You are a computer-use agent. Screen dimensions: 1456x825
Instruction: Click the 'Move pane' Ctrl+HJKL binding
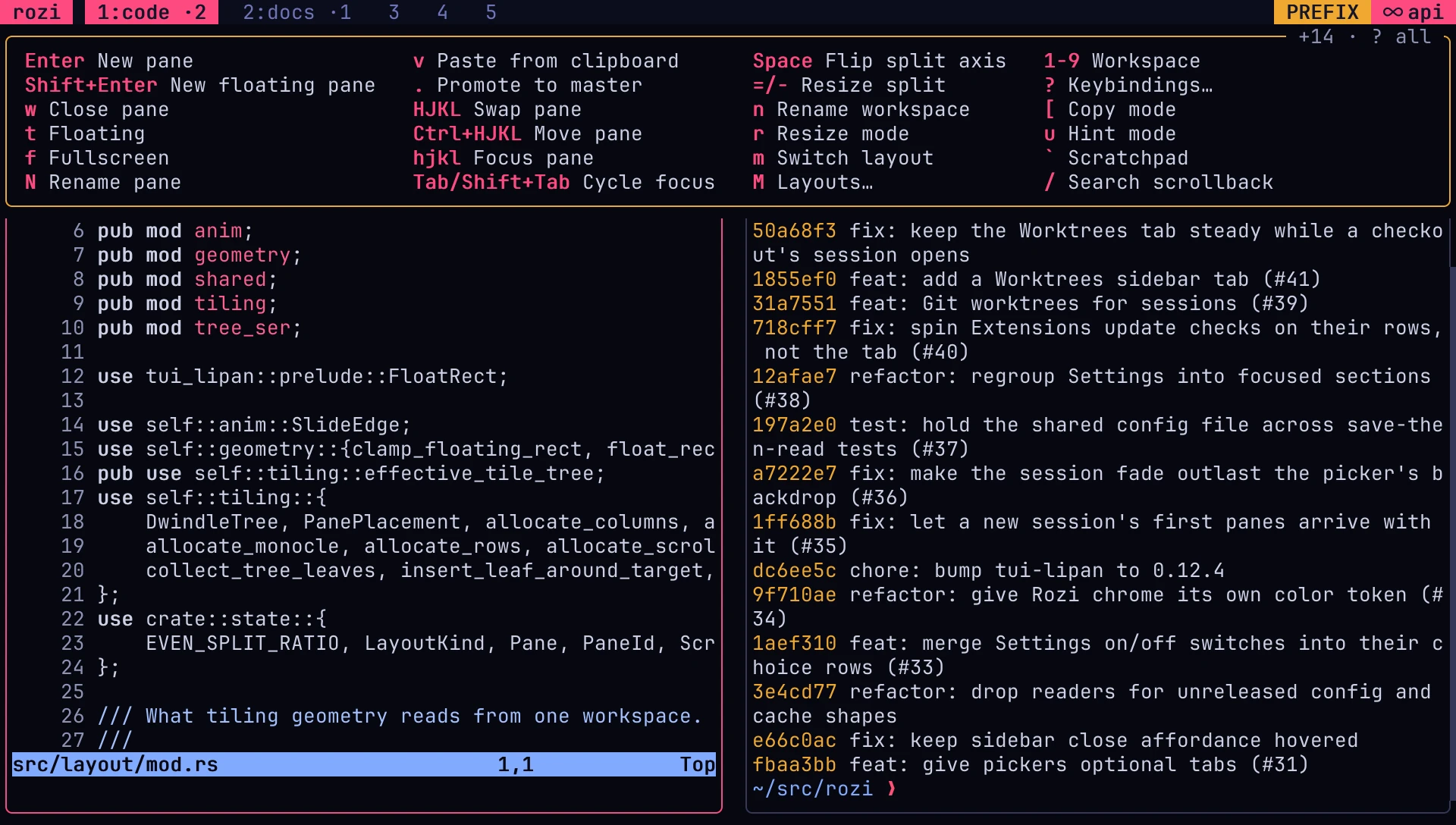(x=528, y=133)
